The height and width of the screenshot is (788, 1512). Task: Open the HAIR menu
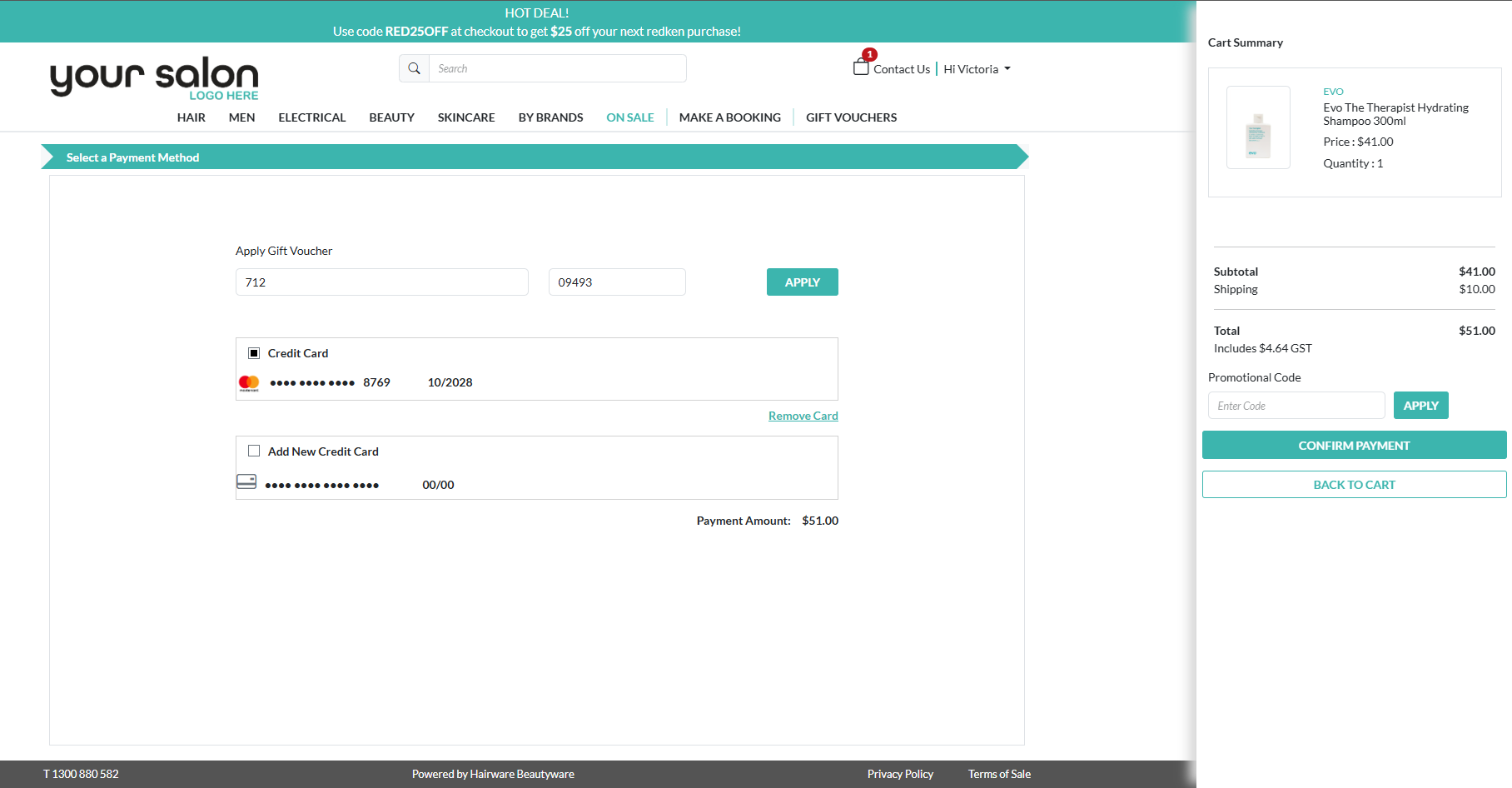[x=191, y=117]
